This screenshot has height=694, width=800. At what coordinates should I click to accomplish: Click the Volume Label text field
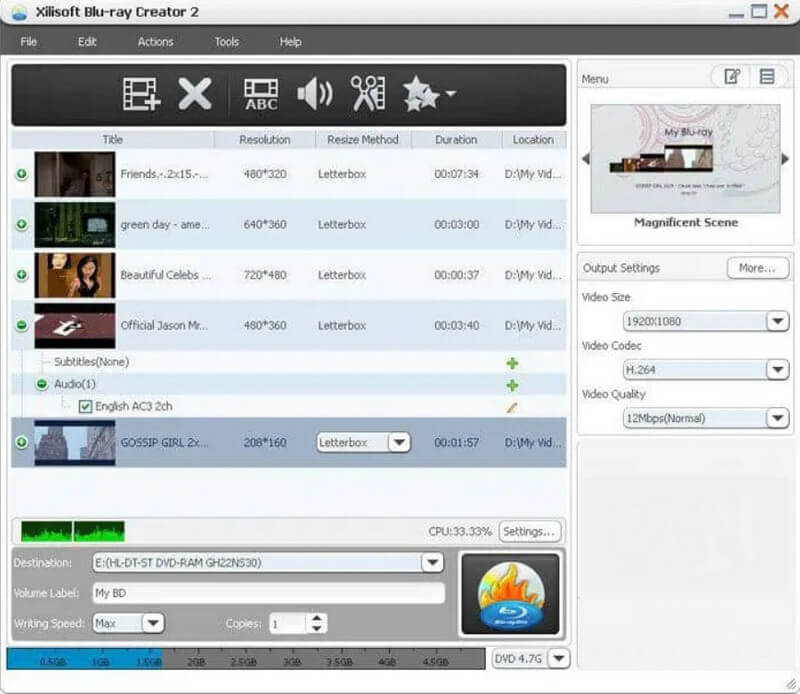(269, 593)
